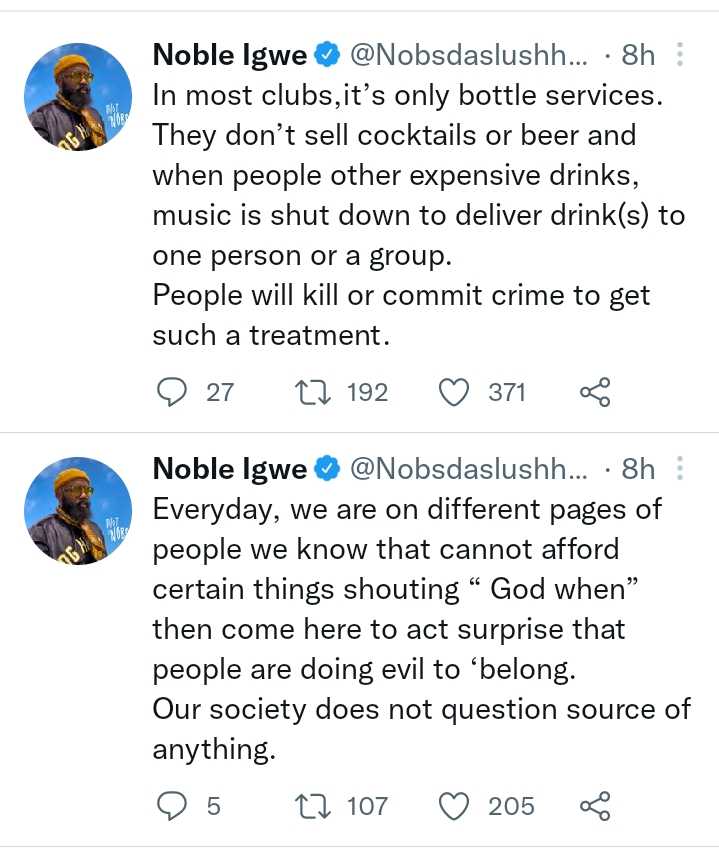Viewport: 719px width, 849px height.
Task: Open Noble Igwe's avatar on second tweet
Action: [78, 510]
